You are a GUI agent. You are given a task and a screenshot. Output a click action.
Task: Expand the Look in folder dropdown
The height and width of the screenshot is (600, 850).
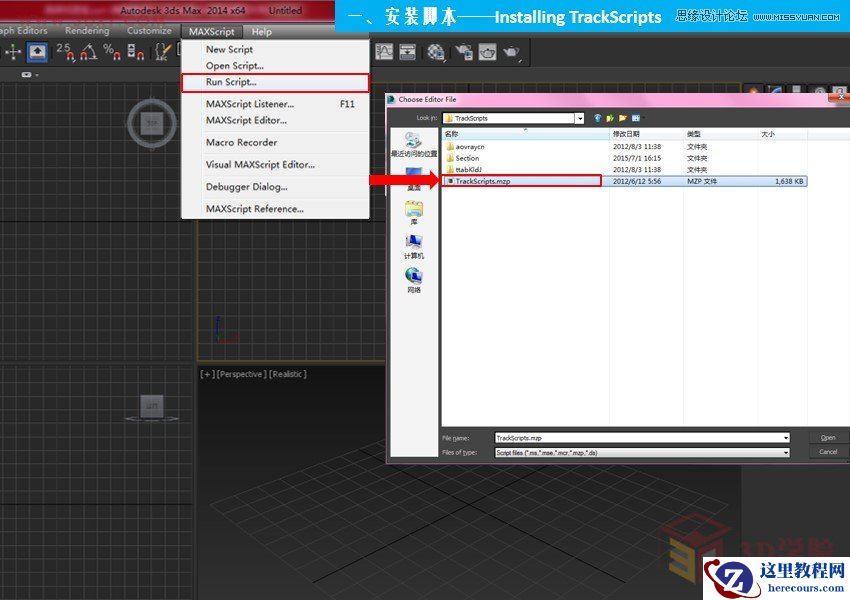(579, 118)
